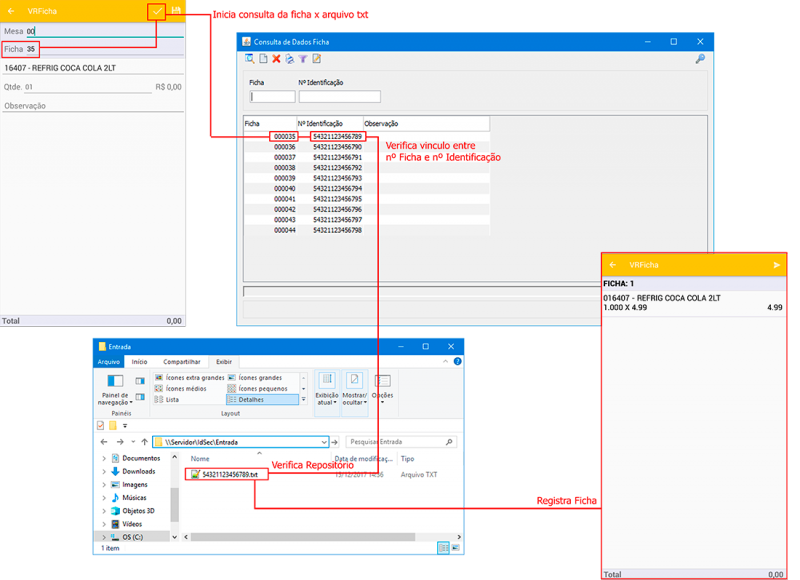Click the Observação field in VRFicha
Screen dimensions: 800x580
point(93,106)
